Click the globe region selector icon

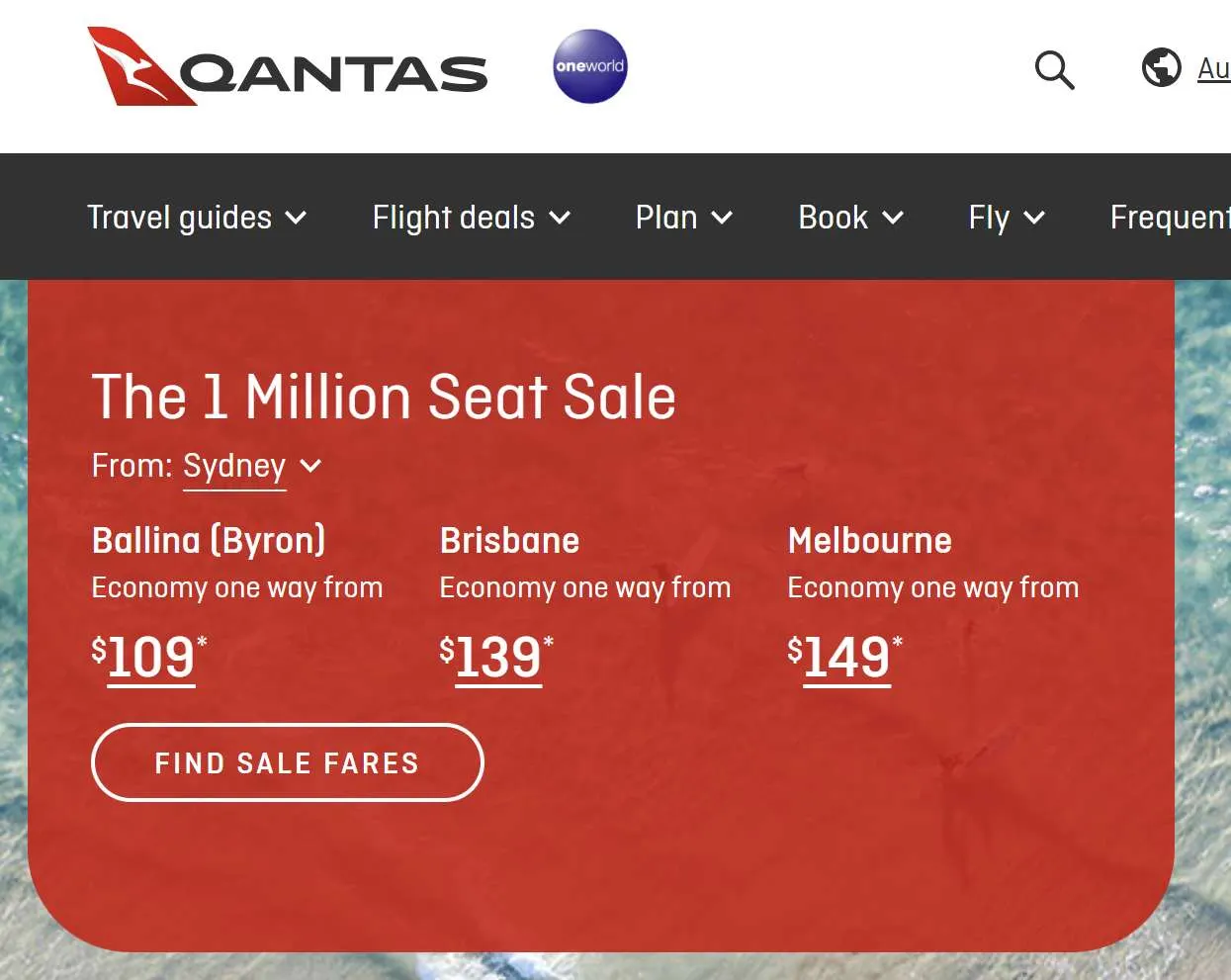coord(1161,67)
